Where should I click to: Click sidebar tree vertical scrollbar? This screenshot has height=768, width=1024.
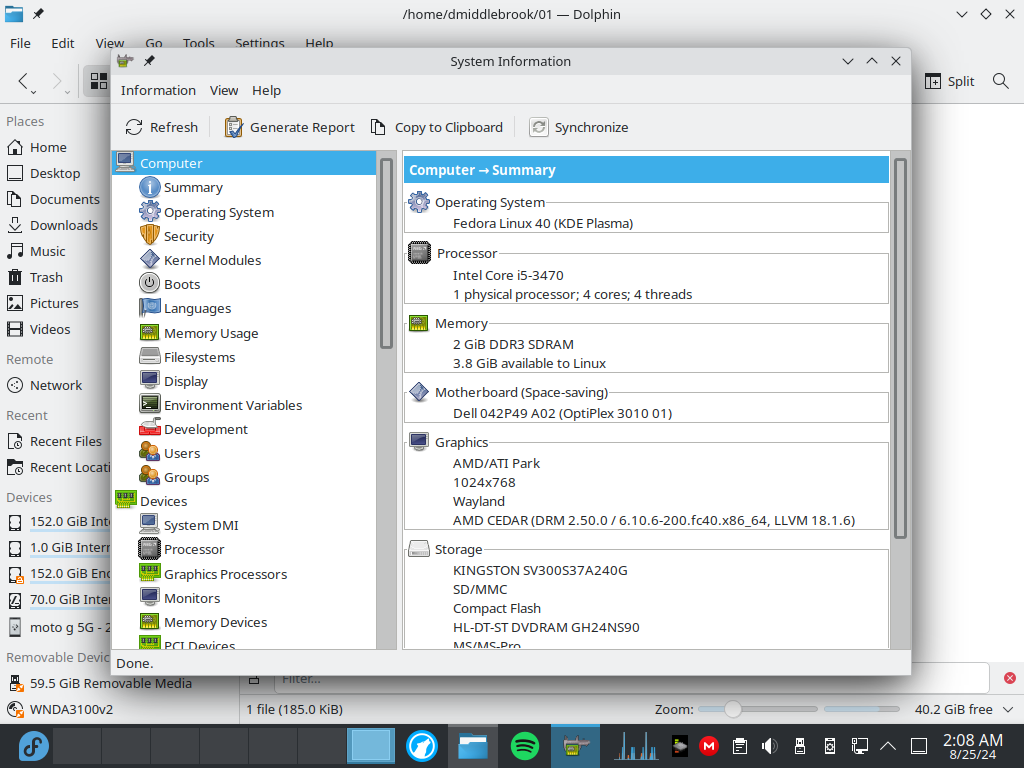tap(386, 253)
